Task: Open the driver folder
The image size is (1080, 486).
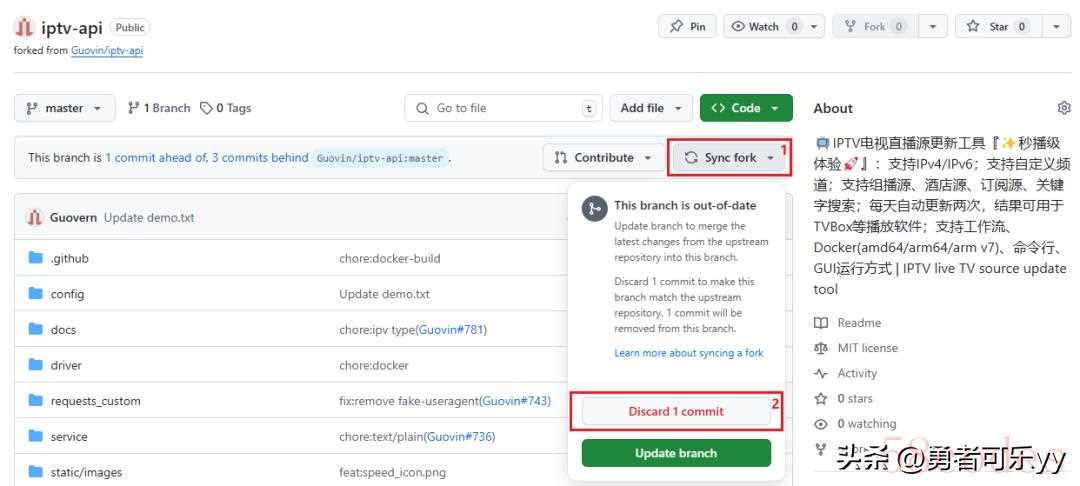Action: [x=65, y=366]
